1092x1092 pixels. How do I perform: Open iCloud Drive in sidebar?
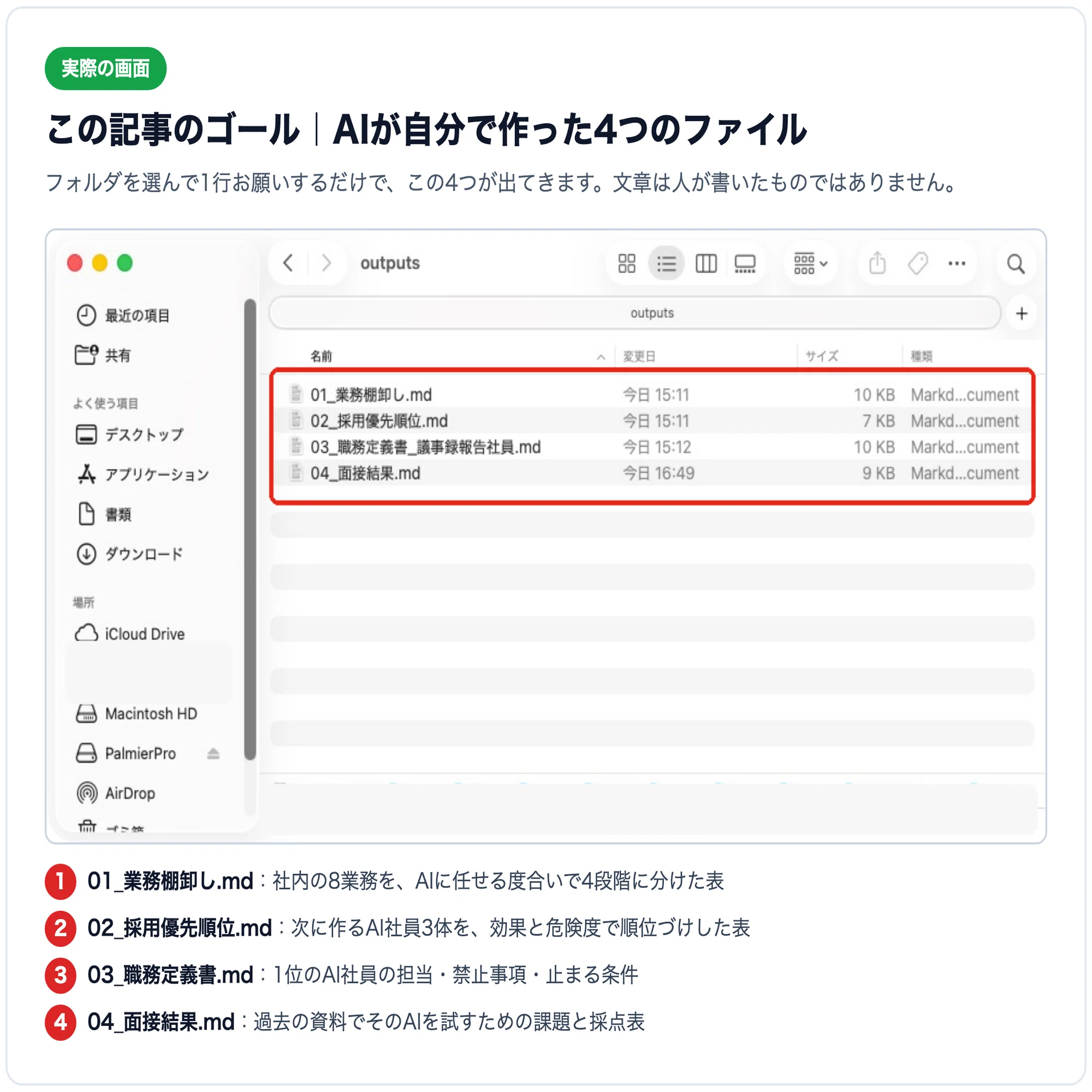pyautogui.click(x=129, y=633)
